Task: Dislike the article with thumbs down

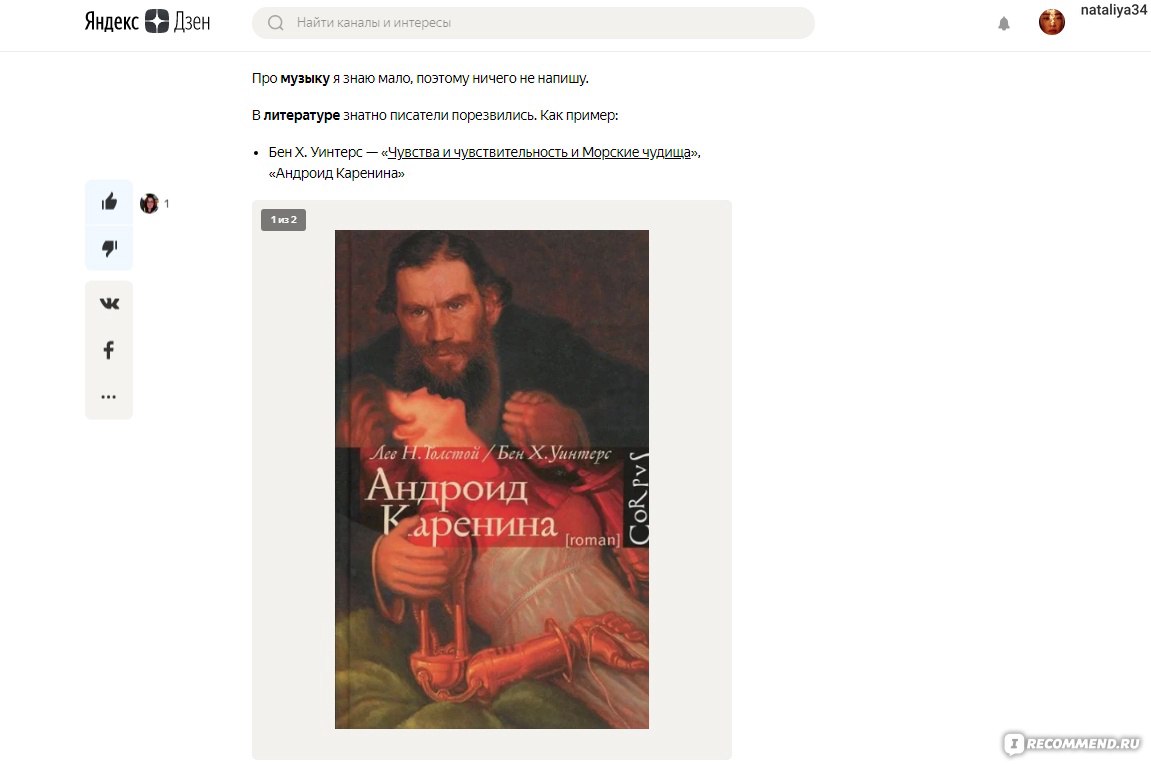Action: point(109,248)
